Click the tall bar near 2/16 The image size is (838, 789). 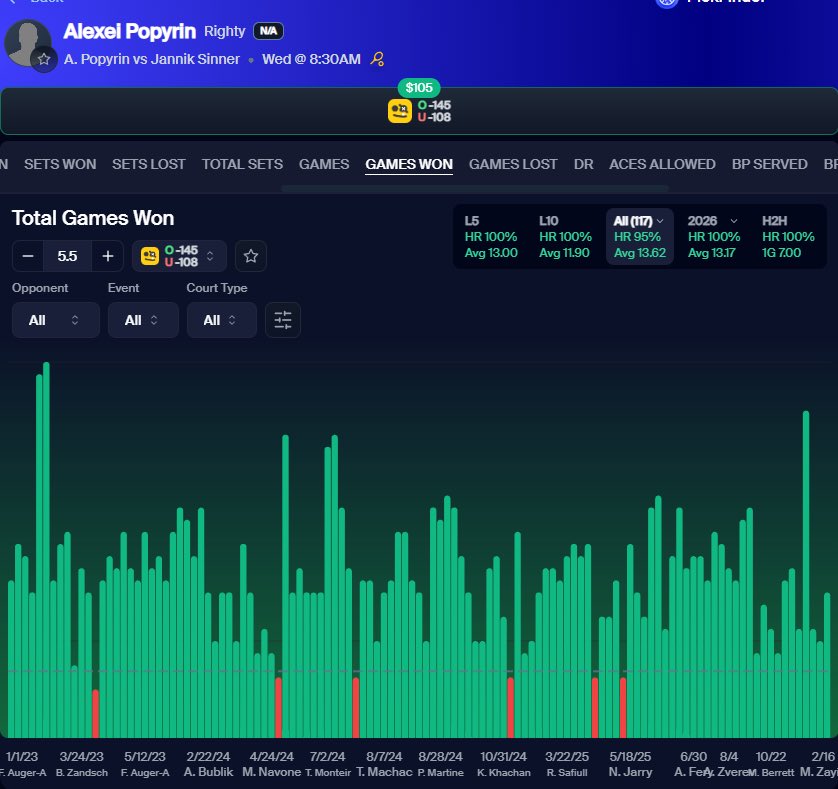(x=806, y=574)
